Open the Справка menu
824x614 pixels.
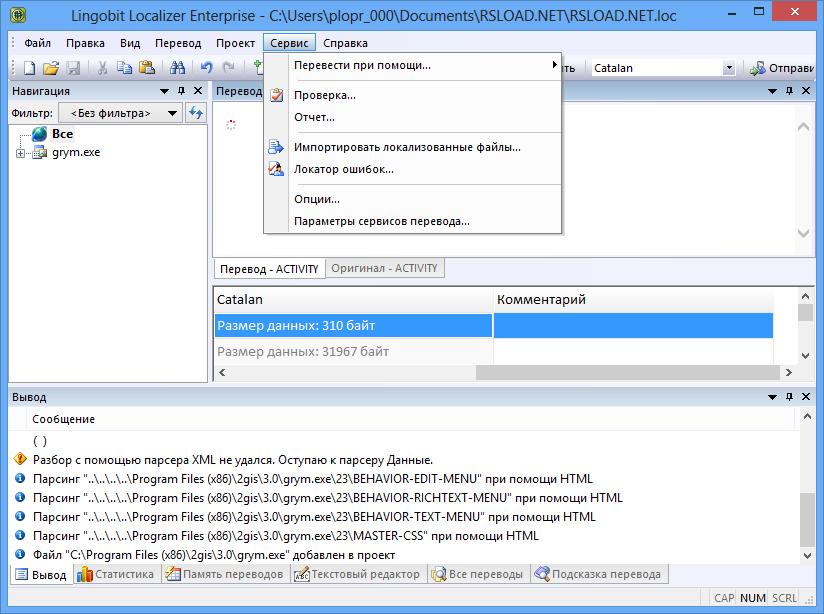[345, 43]
